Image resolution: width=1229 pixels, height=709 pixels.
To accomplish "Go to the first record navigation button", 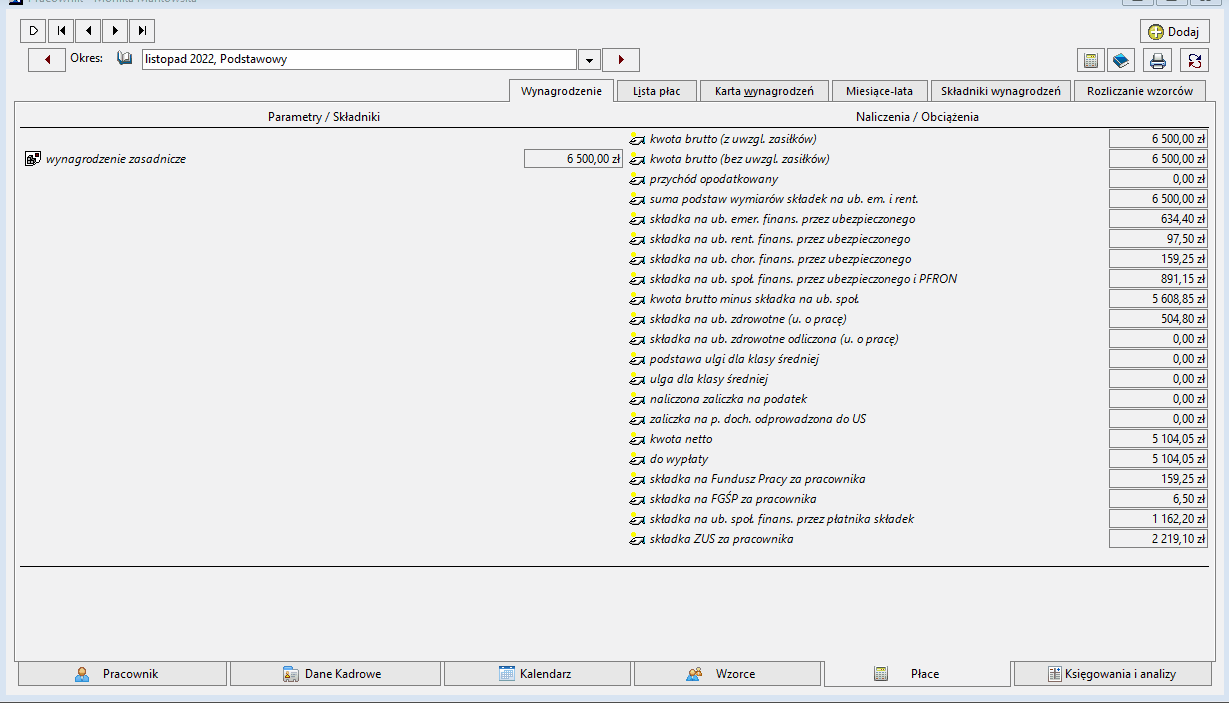I will click(x=61, y=31).
